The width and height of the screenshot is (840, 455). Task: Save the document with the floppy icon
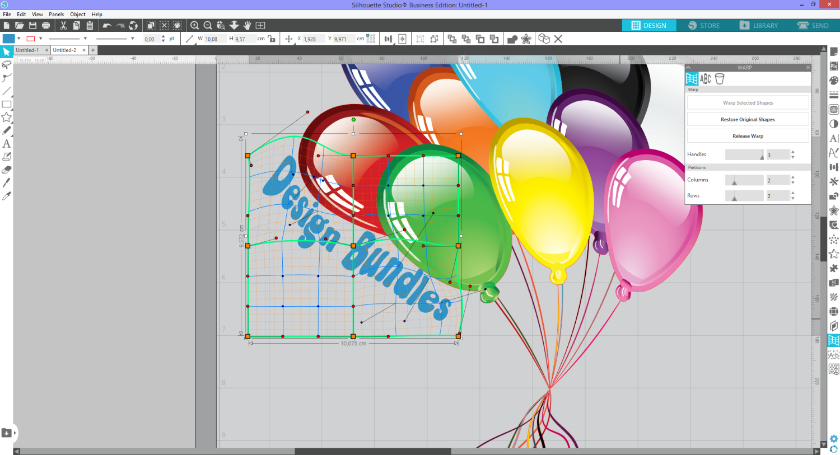(x=33, y=25)
